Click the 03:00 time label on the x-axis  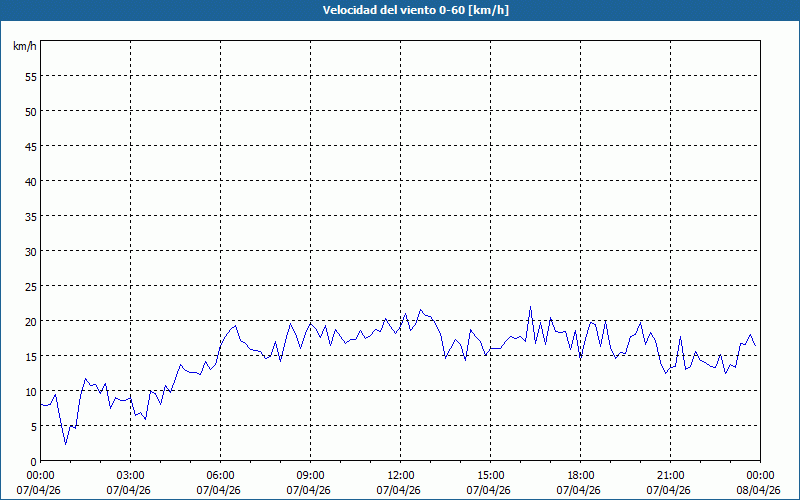130,475
